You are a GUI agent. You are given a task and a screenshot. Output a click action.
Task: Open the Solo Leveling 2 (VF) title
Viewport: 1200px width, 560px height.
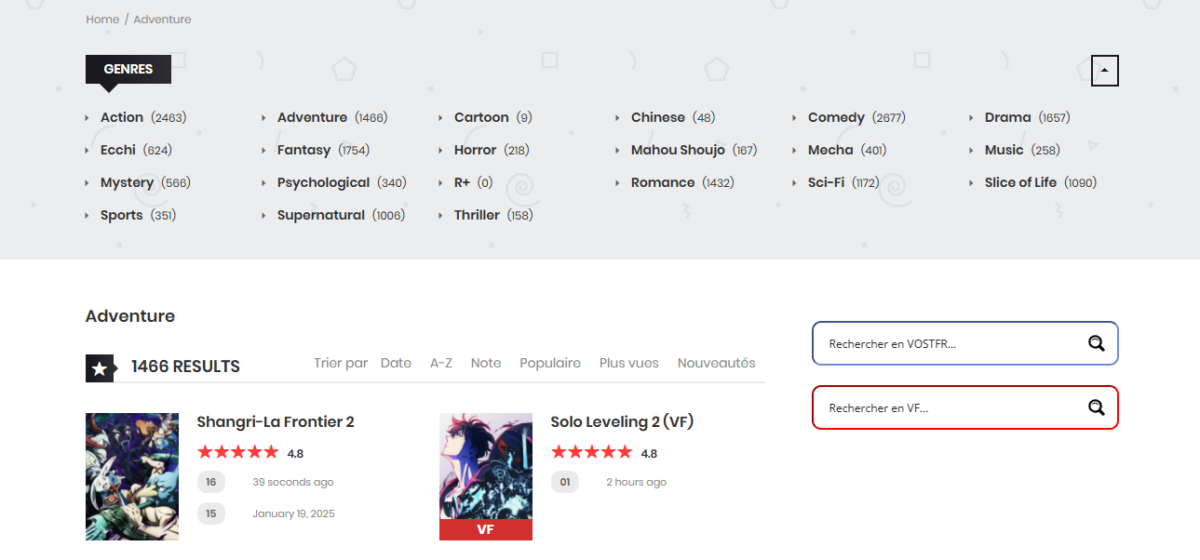[622, 422]
